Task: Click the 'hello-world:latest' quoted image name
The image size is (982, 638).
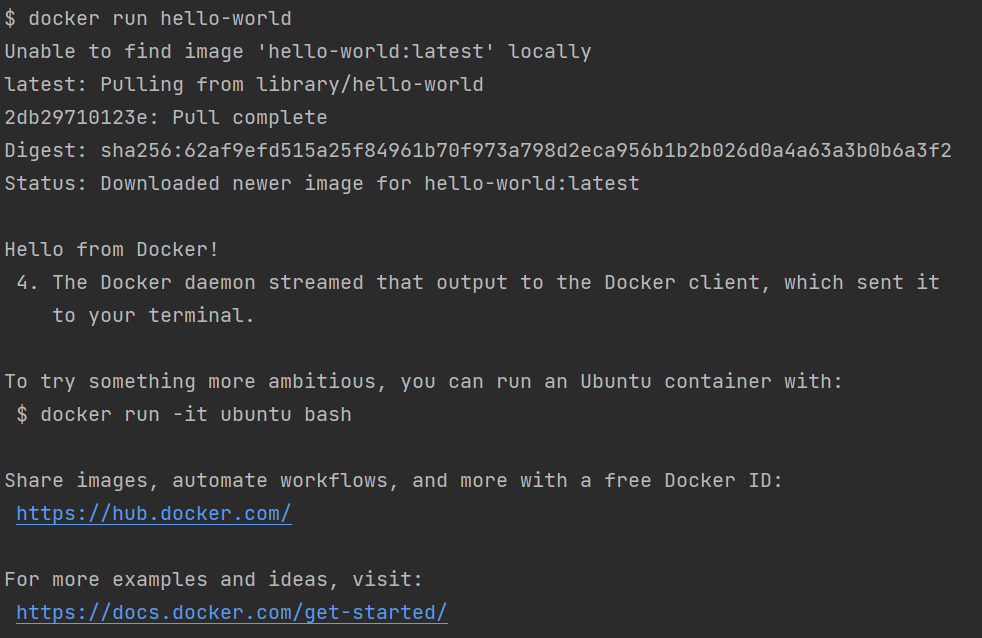Action: point(376,52)
